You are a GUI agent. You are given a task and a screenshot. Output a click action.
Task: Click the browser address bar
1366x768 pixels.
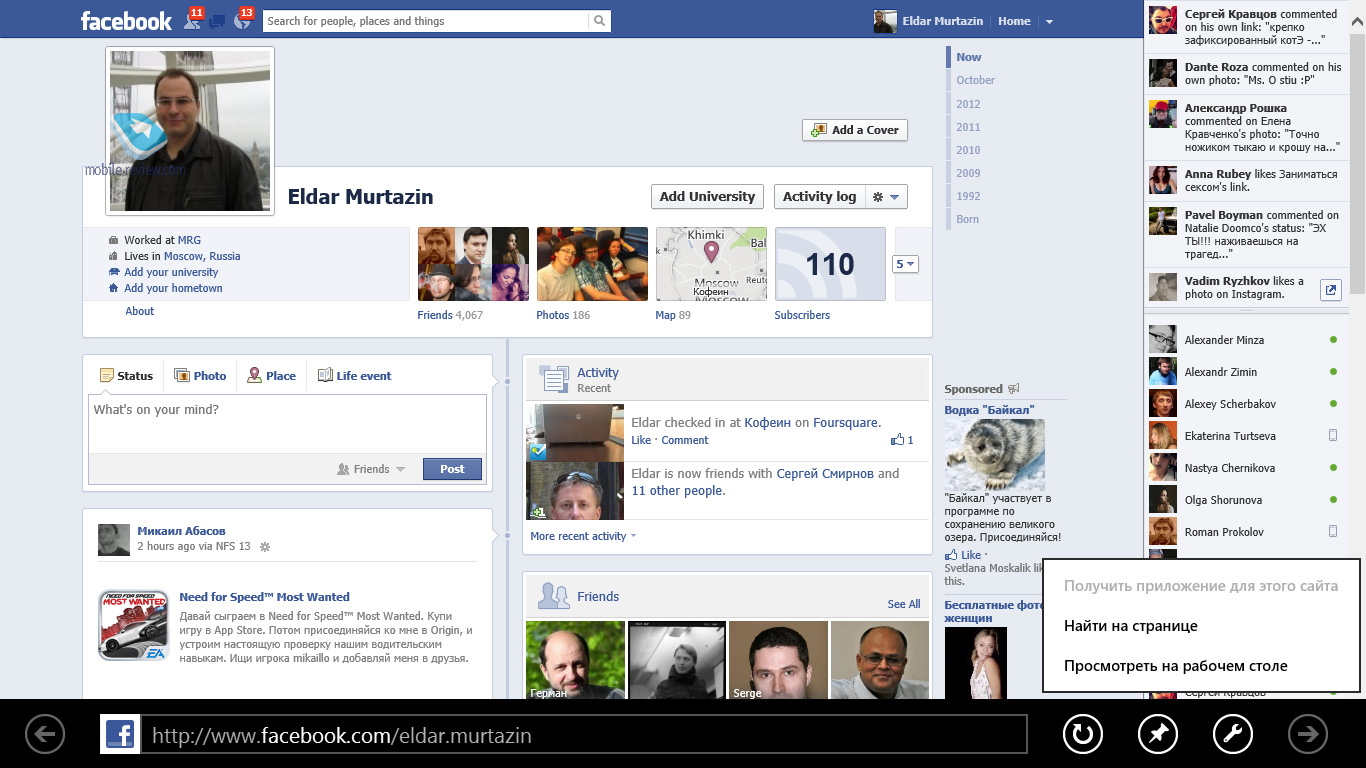coord(583,735)
